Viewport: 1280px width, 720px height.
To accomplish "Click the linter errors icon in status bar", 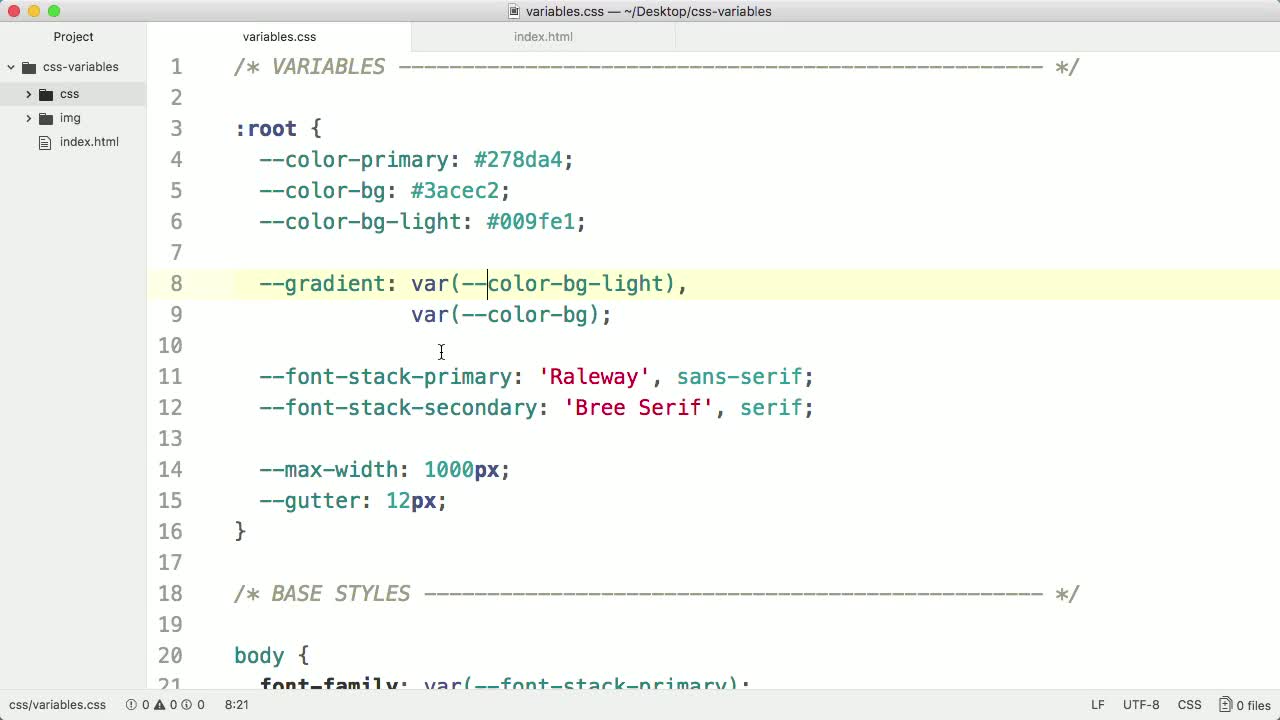I will pos(131,705).
